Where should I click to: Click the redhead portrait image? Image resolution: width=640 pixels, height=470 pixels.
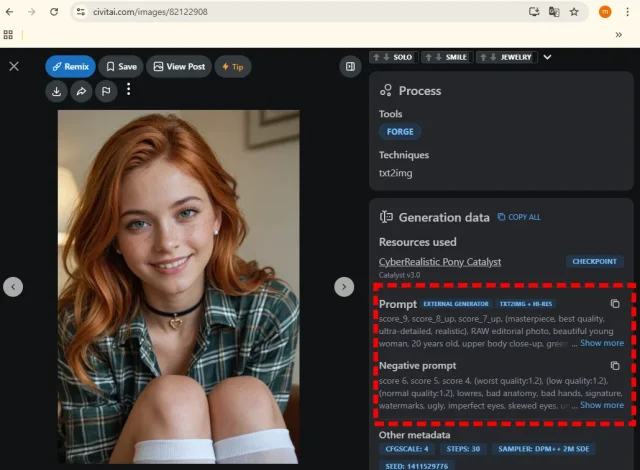(178, 286)
